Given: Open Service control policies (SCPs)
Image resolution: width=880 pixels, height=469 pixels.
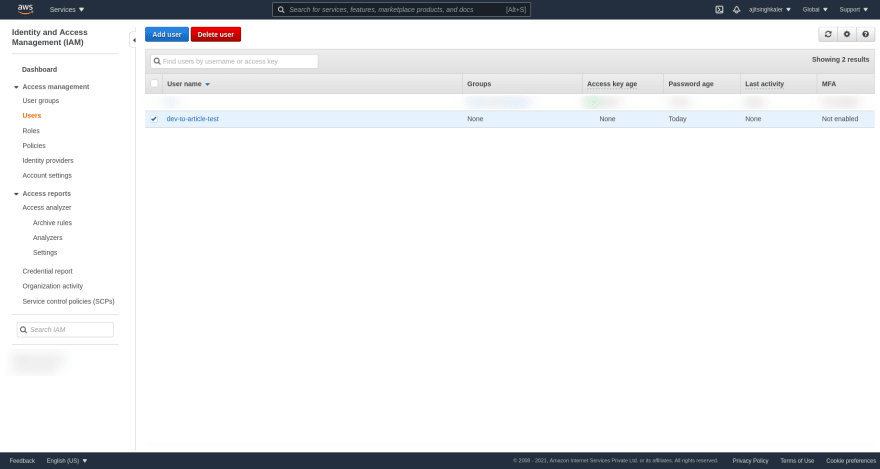Looking at the screenshot, I should (68, 301).
